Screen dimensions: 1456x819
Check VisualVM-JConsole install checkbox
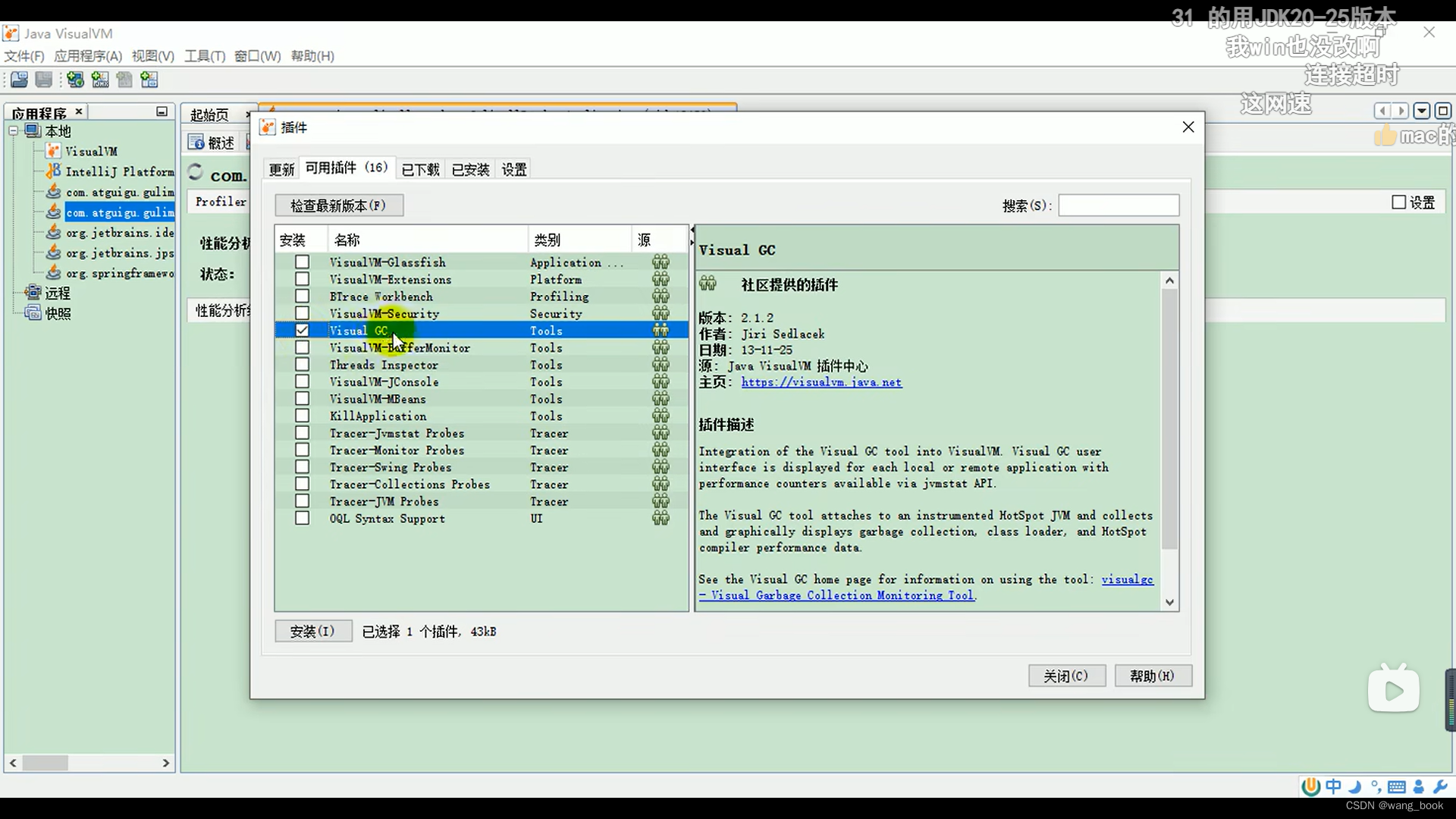coord(302,381)
